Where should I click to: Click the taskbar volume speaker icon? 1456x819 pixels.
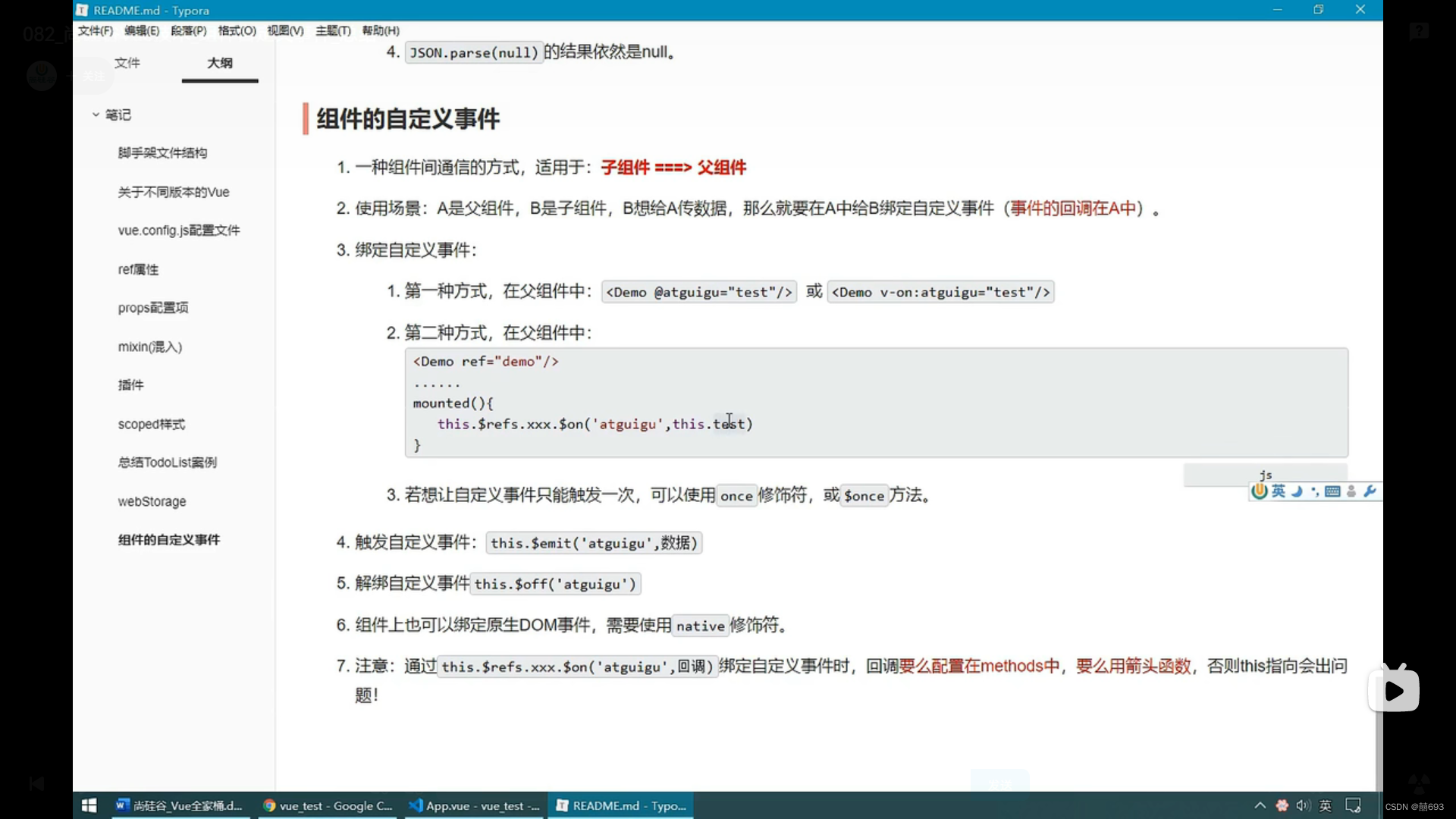pyautogui.click(x=1304, y=805)
